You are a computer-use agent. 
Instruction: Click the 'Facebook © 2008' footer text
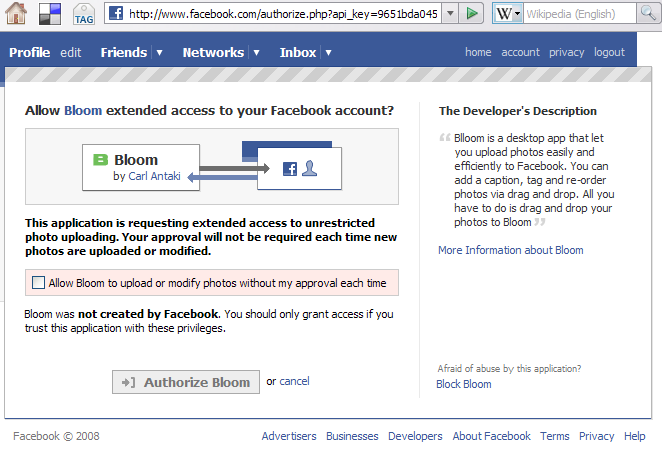click(x=56, y=436)
